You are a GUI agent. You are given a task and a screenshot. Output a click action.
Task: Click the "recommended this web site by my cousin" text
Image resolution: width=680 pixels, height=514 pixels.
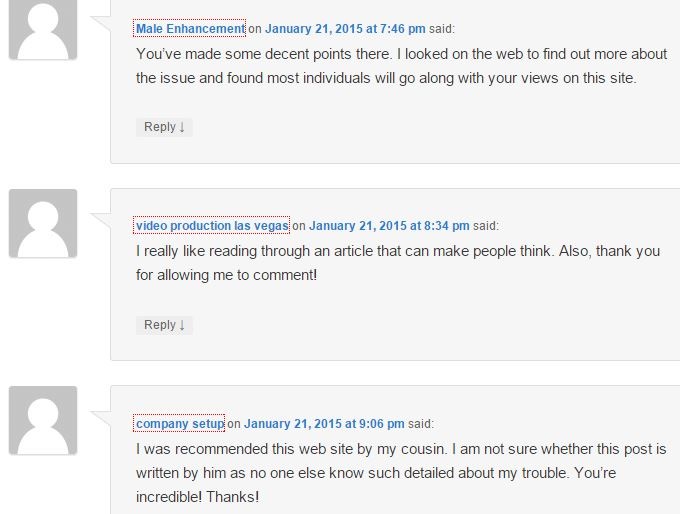point(311,449)
